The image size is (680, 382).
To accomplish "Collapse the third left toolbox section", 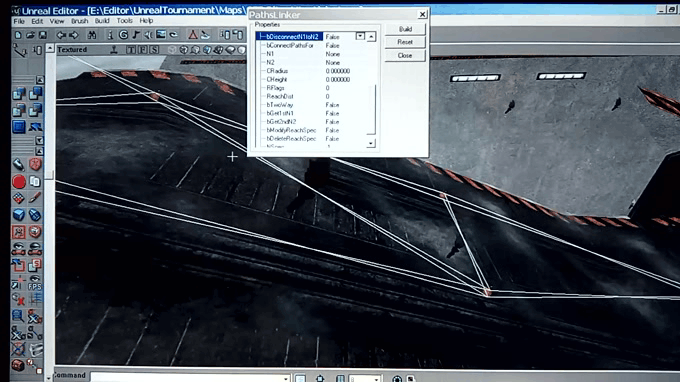I will 40,151.
